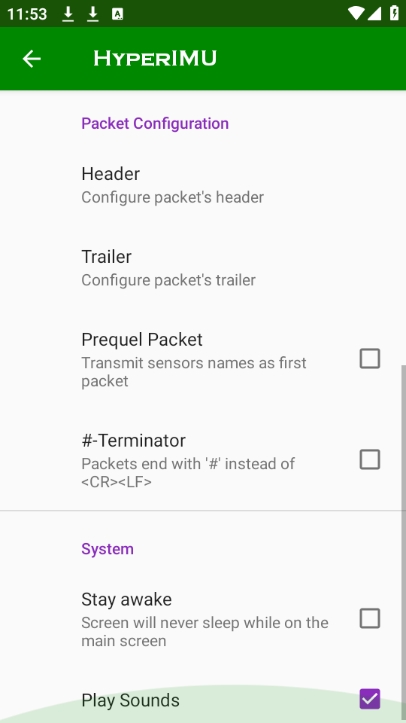Tap the Wi-Fi status icon
Viewport: 406px width, 723px height.
[x=355, y=13]
